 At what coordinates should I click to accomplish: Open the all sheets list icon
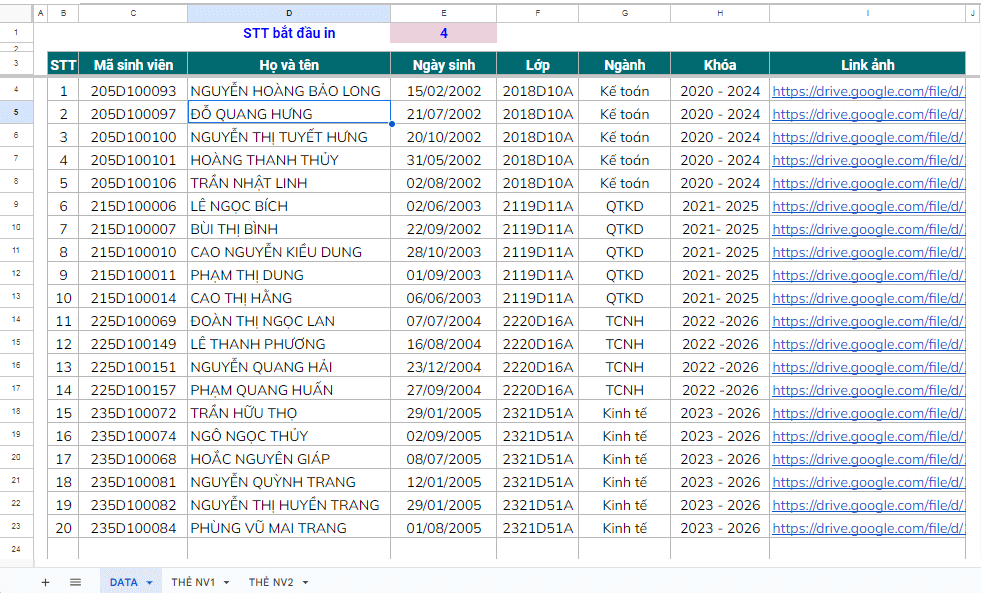75,582
